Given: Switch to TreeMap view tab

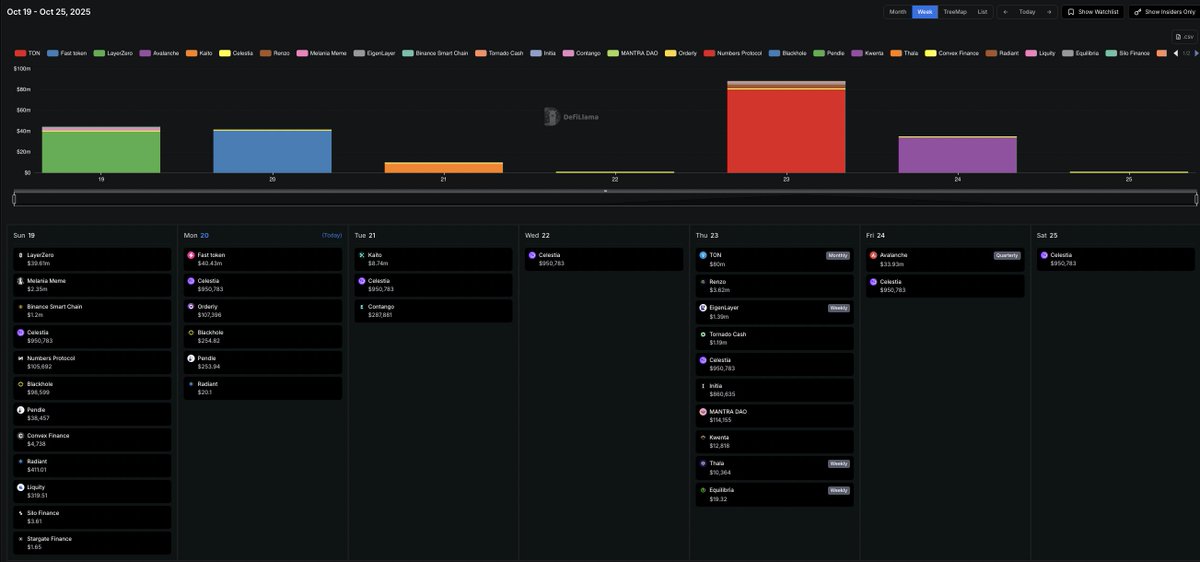Looking at the screenshot, I should (955, 12).
